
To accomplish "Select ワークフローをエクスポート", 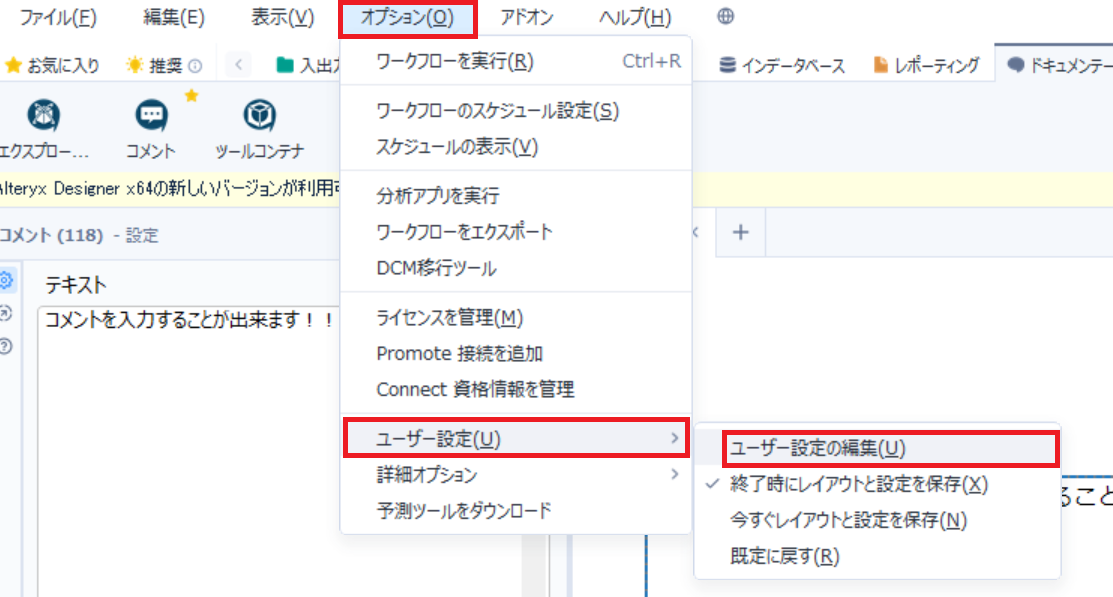I will pos(516,232).
